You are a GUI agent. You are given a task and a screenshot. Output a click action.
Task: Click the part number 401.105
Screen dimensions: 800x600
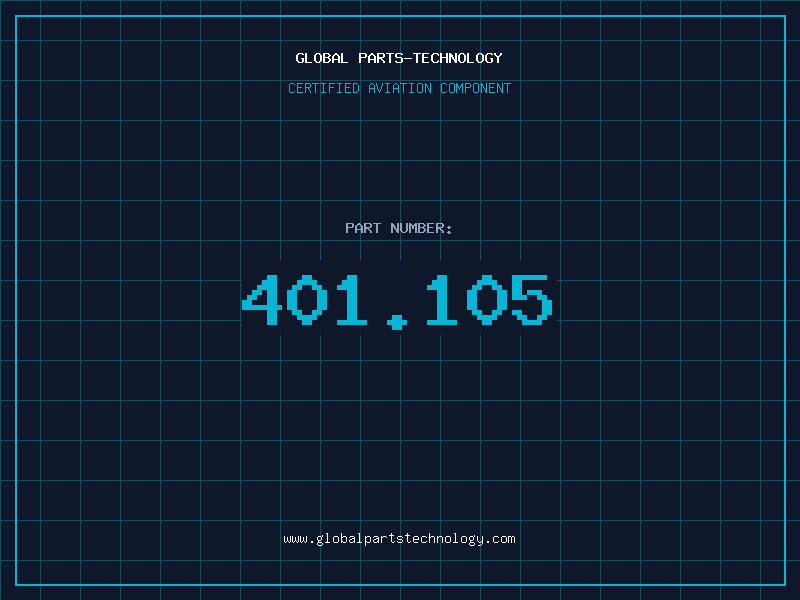(397, 302)
